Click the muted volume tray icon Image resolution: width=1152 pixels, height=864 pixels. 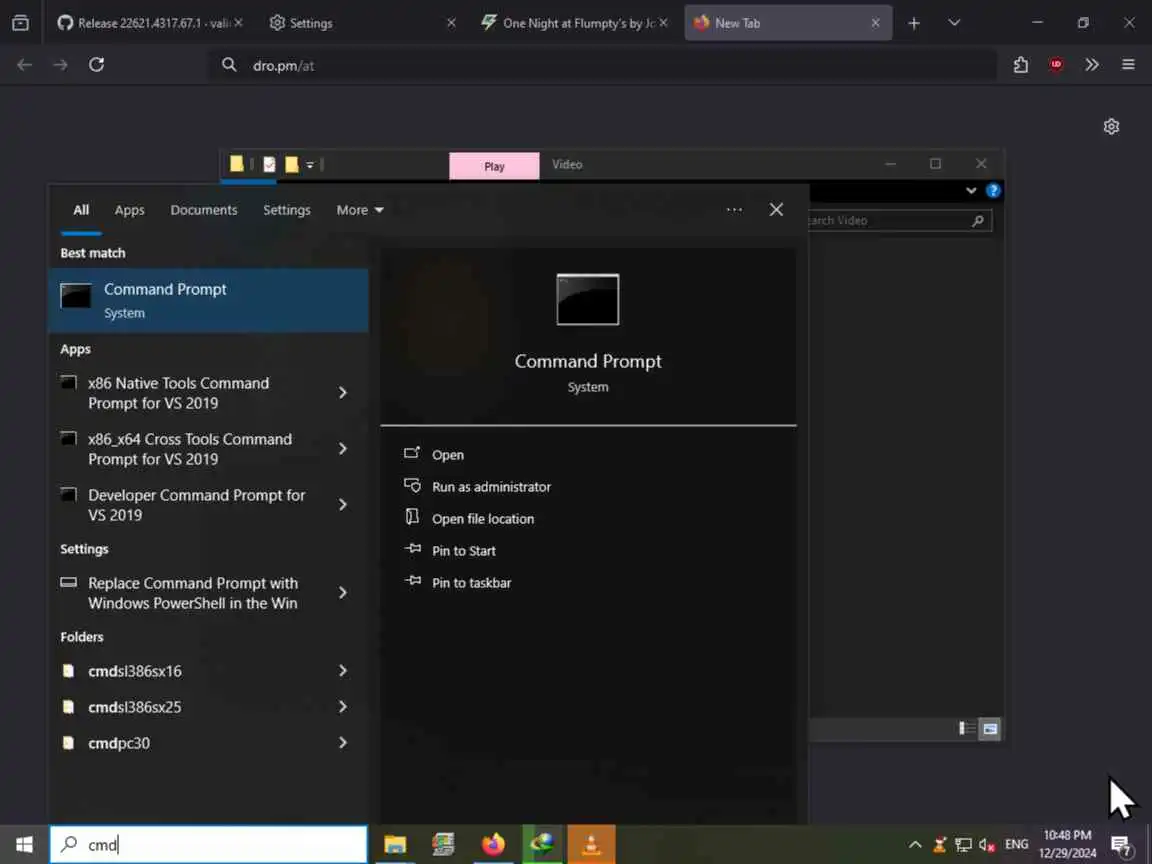tap(986, 845)
